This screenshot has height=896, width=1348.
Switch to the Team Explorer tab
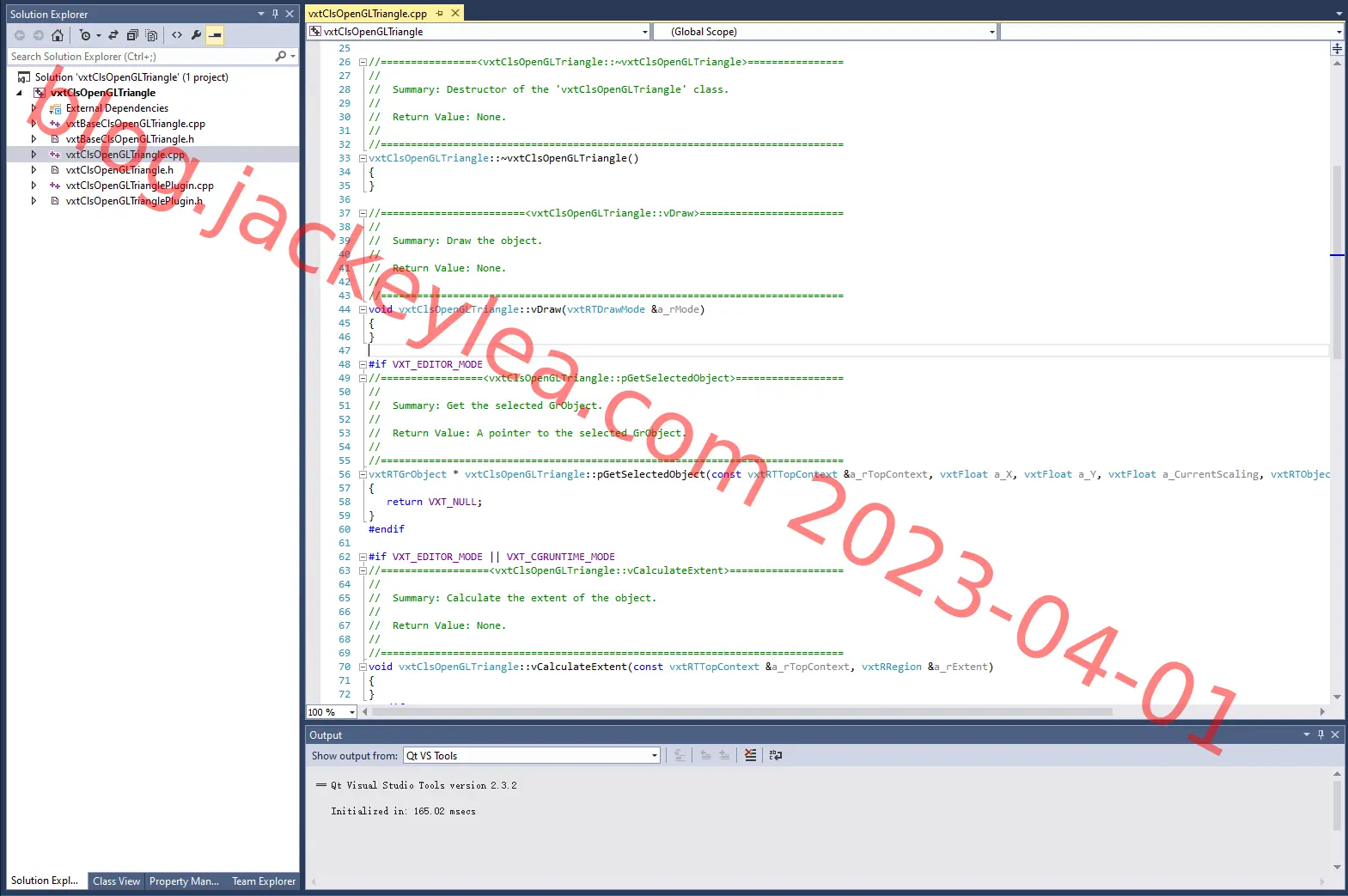click(264, 881)
